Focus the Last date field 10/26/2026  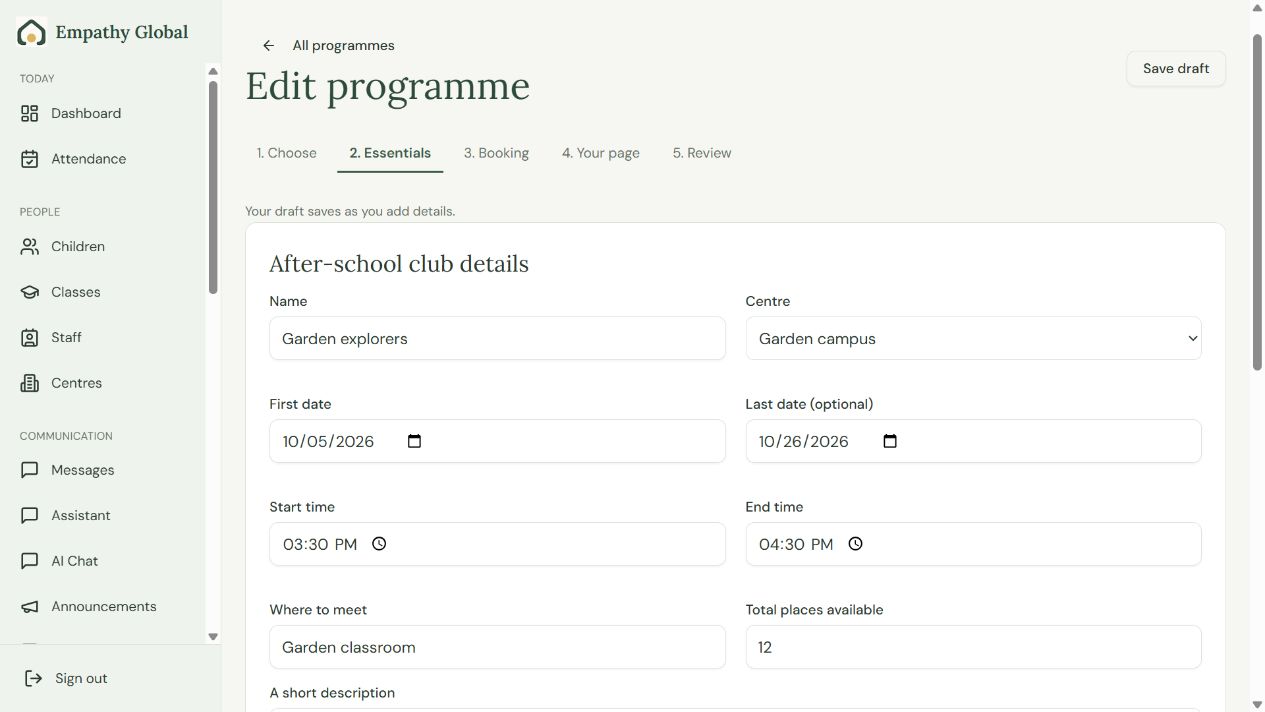[973, 441]
